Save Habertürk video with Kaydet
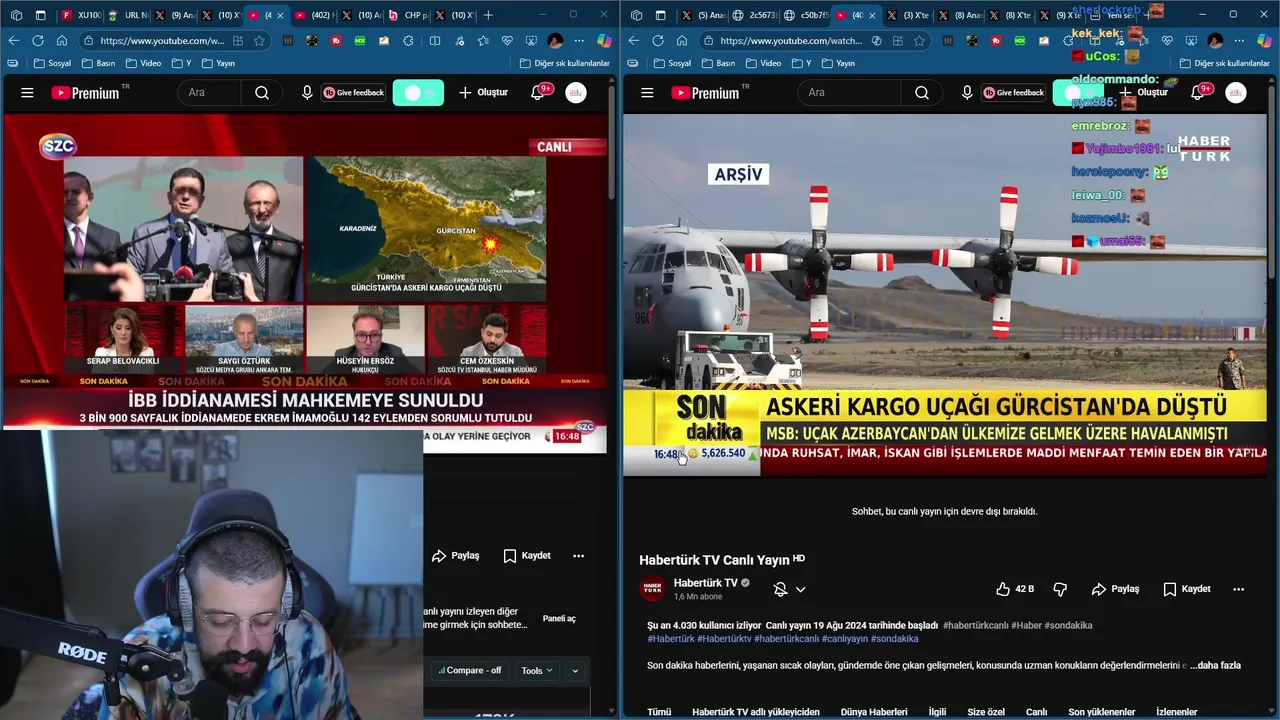1280x720 pixels. click(x=1186, y=589)
